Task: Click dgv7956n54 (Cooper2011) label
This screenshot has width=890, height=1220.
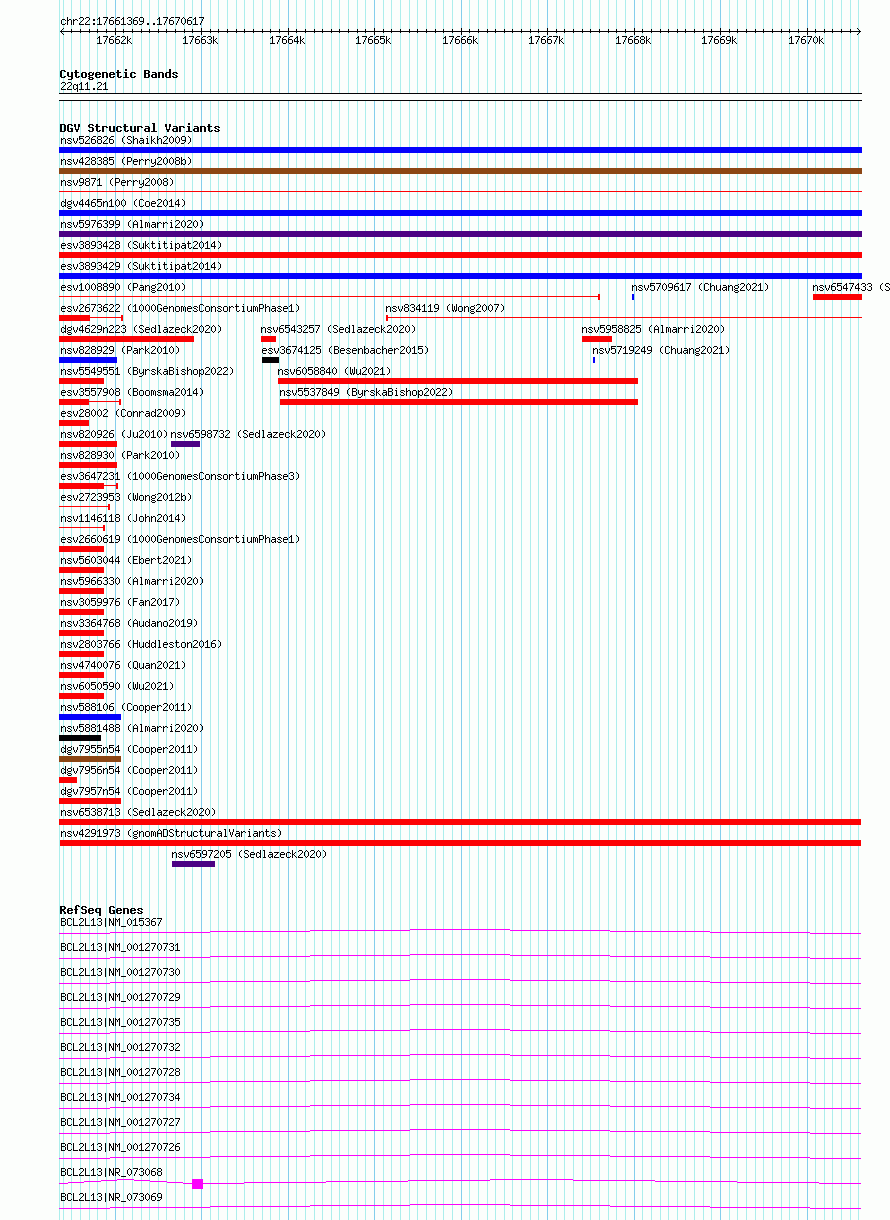Action: [x=129, y=770]
